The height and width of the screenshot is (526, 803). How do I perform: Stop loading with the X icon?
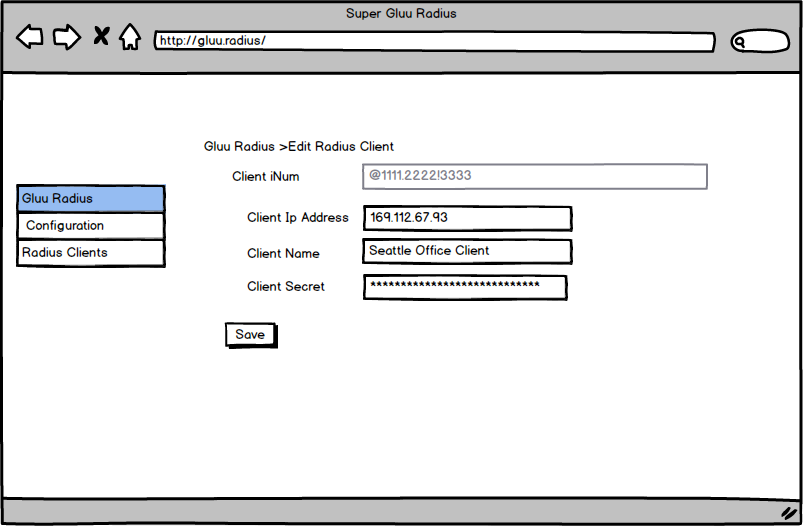101,36
